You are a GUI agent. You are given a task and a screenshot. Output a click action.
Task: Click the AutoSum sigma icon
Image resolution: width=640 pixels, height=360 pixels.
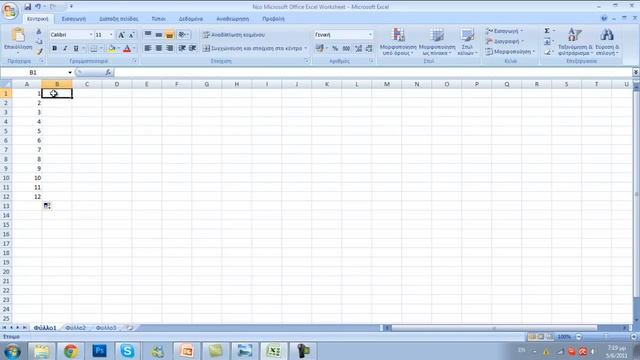point(547,31)
